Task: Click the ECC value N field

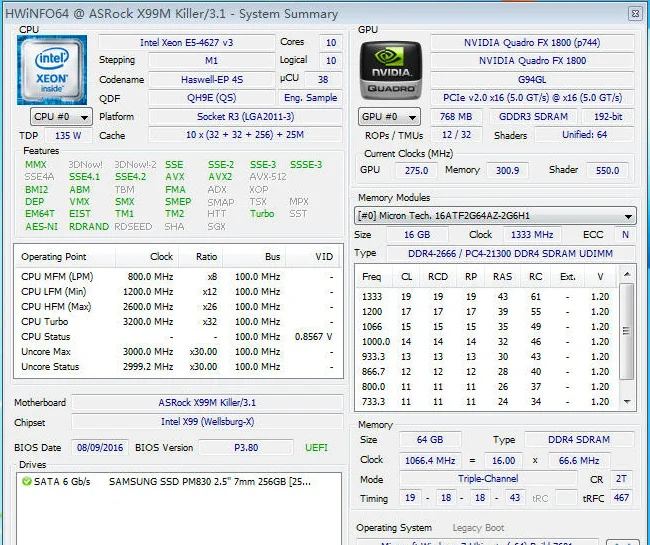Action: coord(625,235)
